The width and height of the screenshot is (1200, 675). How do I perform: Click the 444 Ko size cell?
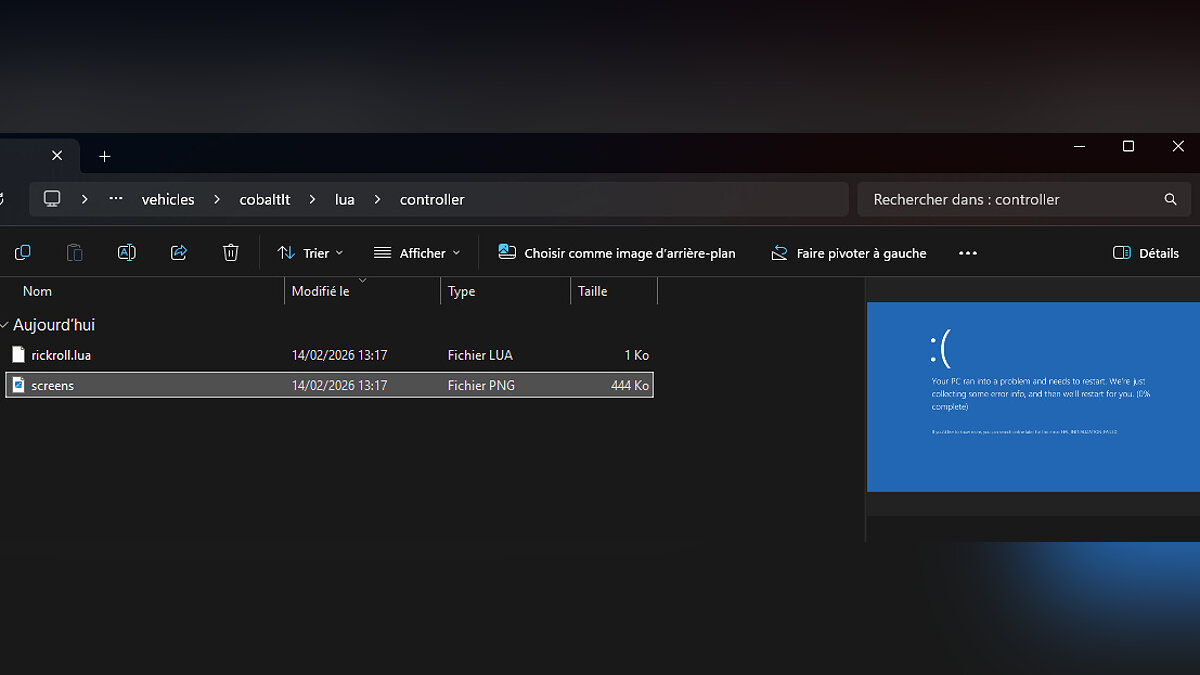[x=630, y=385]
